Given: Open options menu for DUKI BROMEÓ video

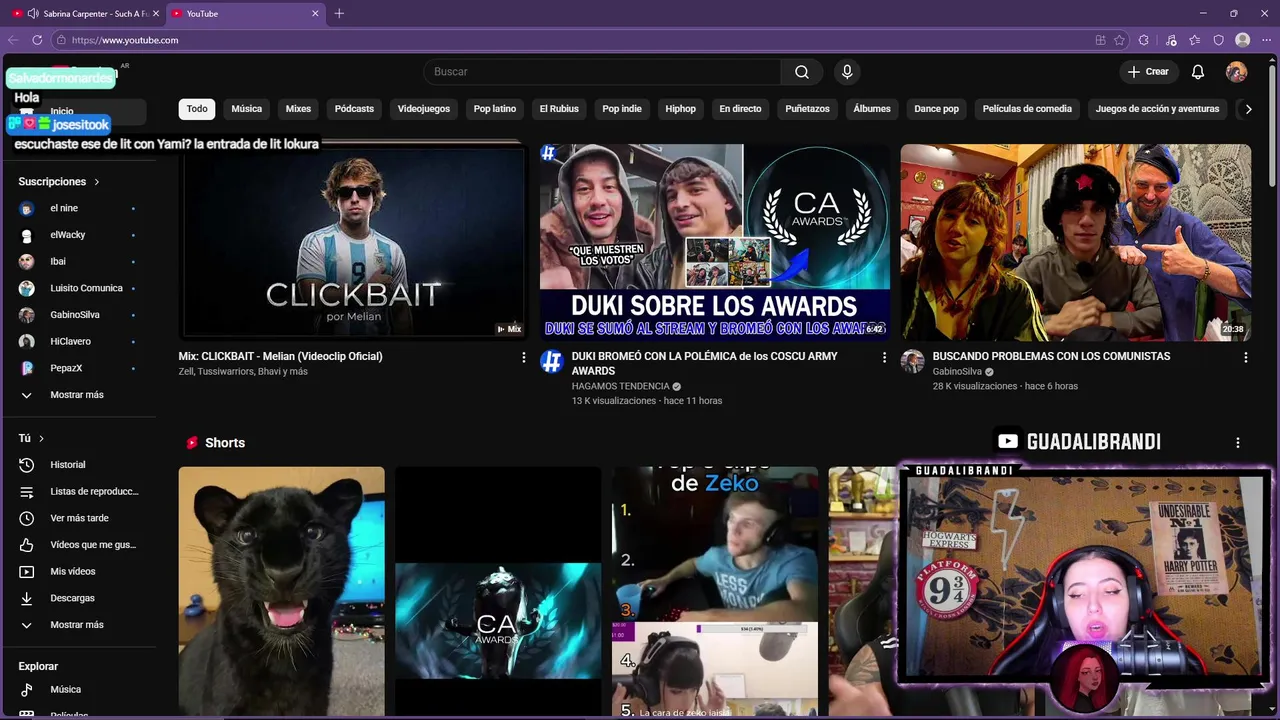Looking at the screenshot, I should click(x=884, y=357).
